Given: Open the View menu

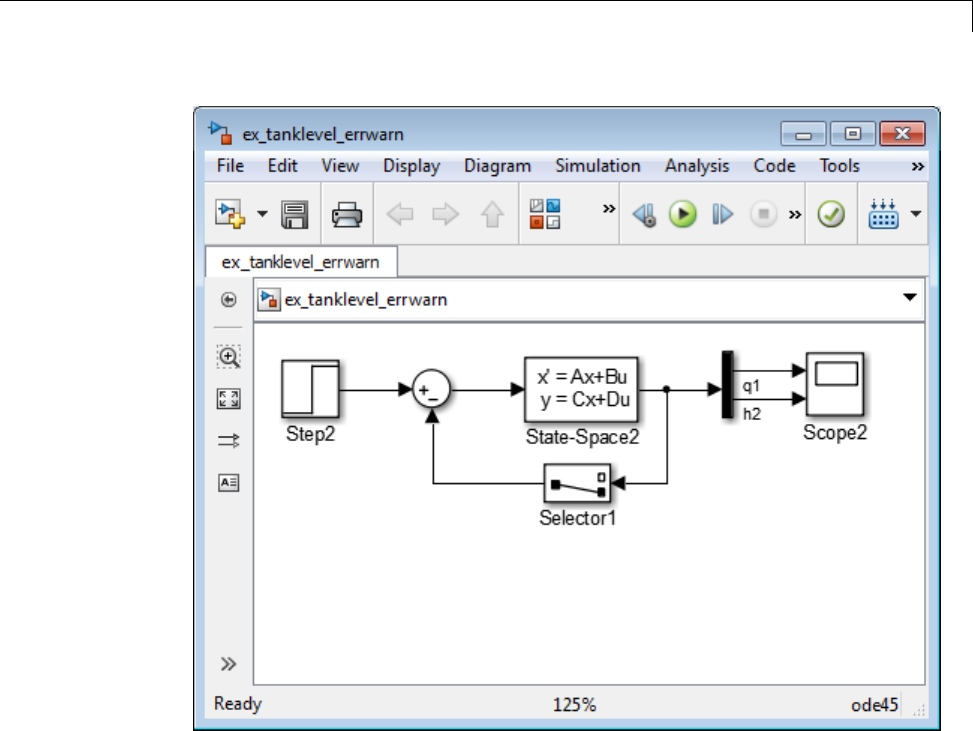Looking at the screenshot, I should pos(340,166).
